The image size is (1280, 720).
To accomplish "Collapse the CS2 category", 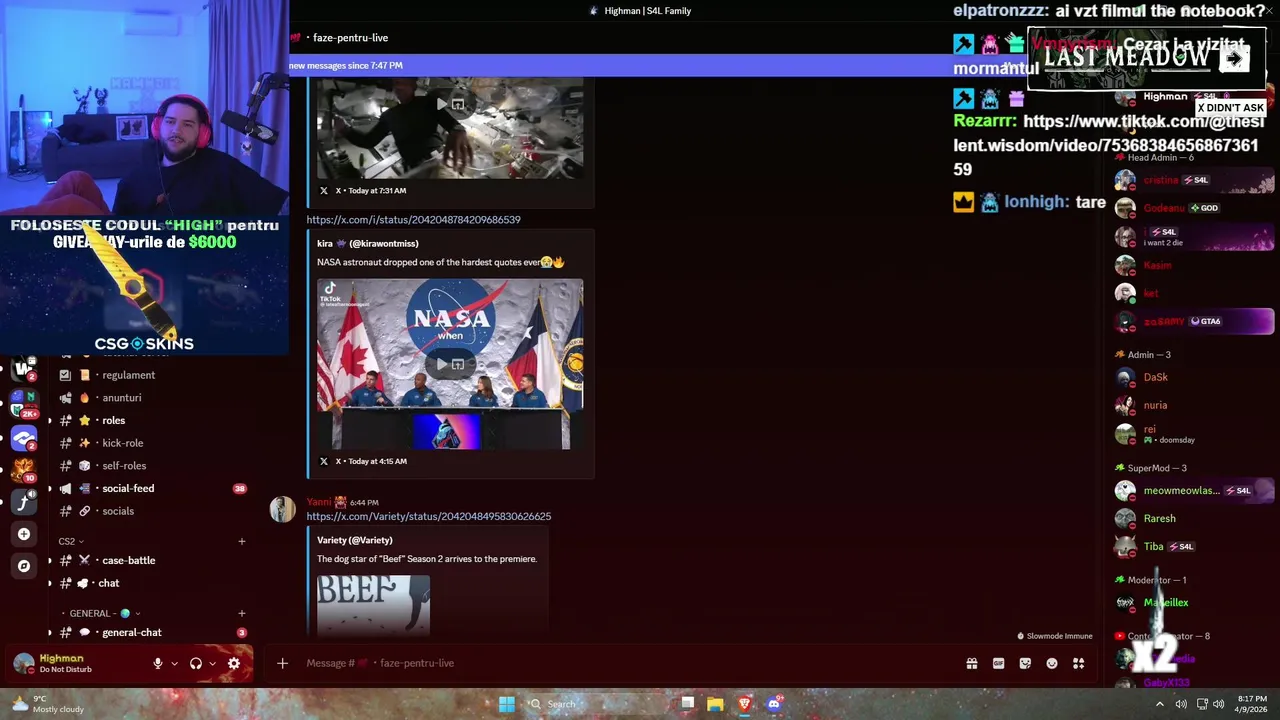I will 71,542.
